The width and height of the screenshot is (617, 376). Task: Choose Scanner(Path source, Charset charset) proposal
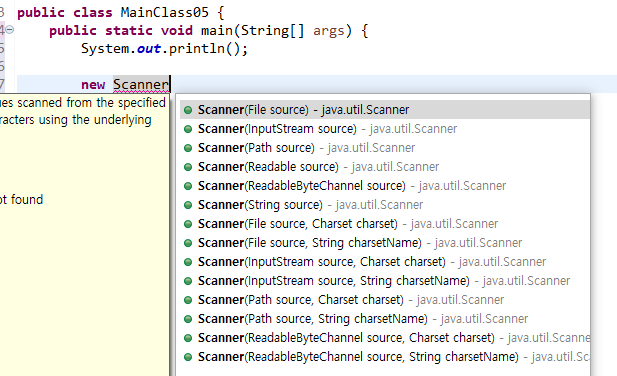pyautogui.click(x=385, y=300)
